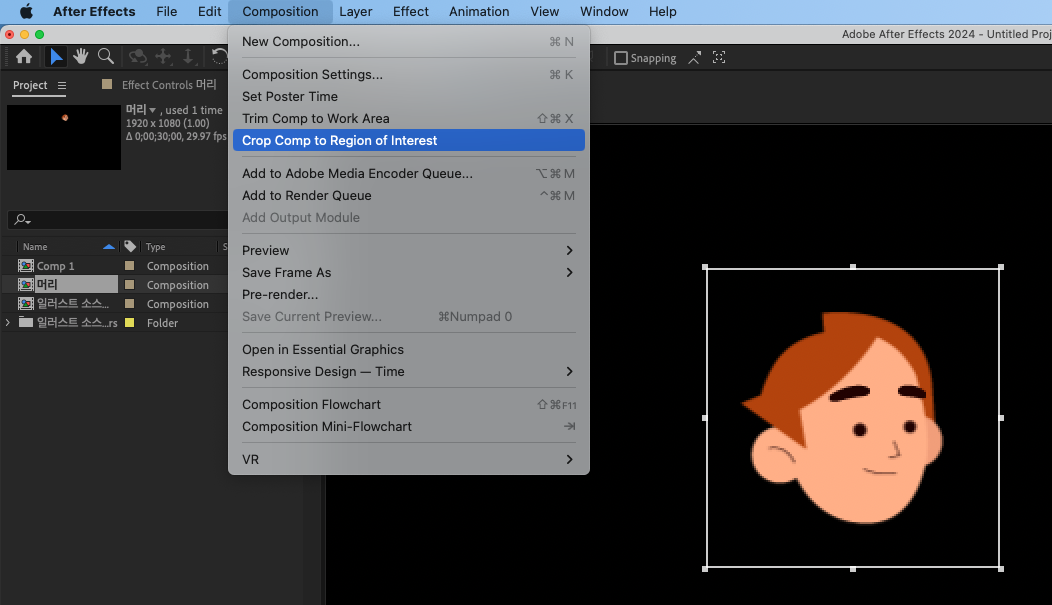Click region of interest bottom-right handle
The image size is (1052, 605).
1001,569
